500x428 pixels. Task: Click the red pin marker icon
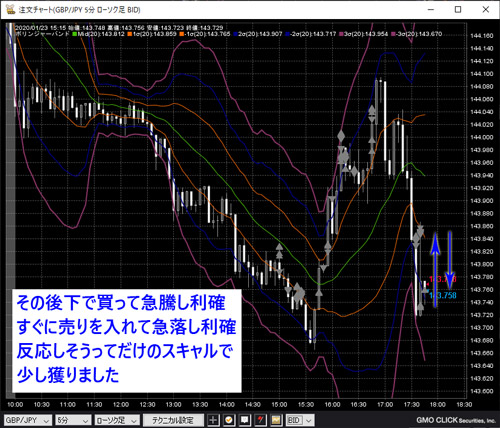click(x=260, y=420)
